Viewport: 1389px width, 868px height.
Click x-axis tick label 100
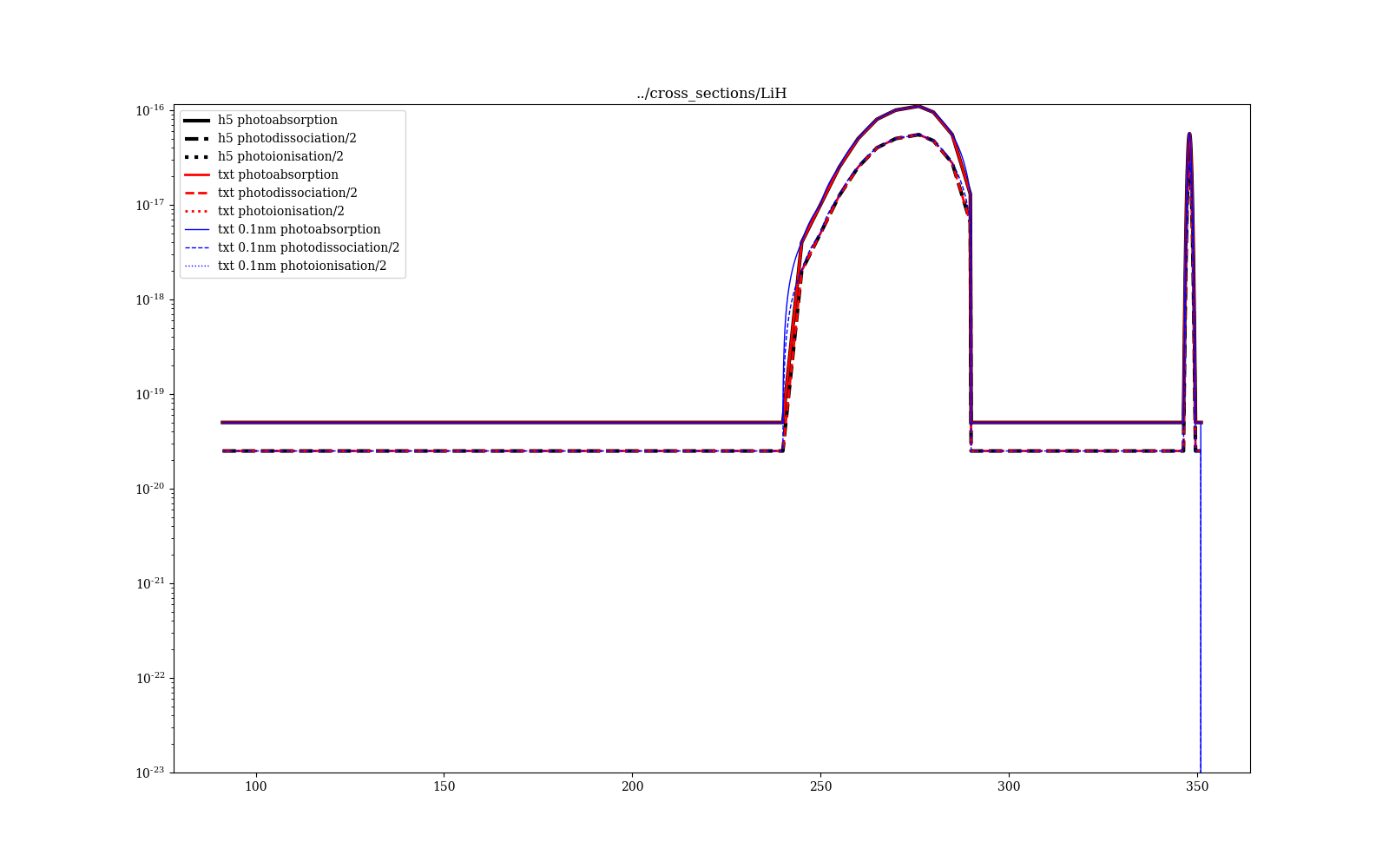coord(255,786)
